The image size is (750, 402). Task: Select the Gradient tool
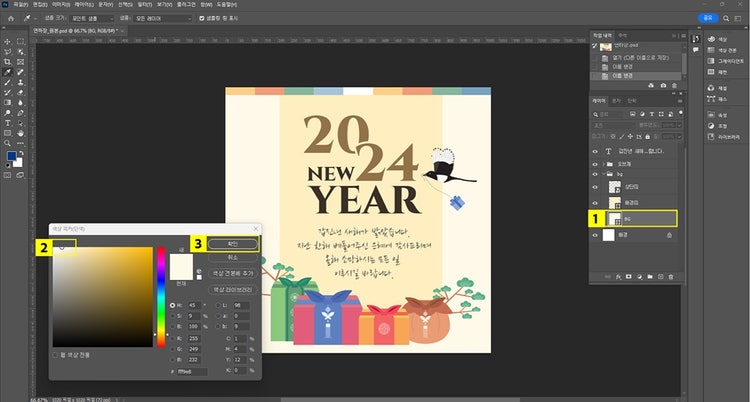click(8, 102)
